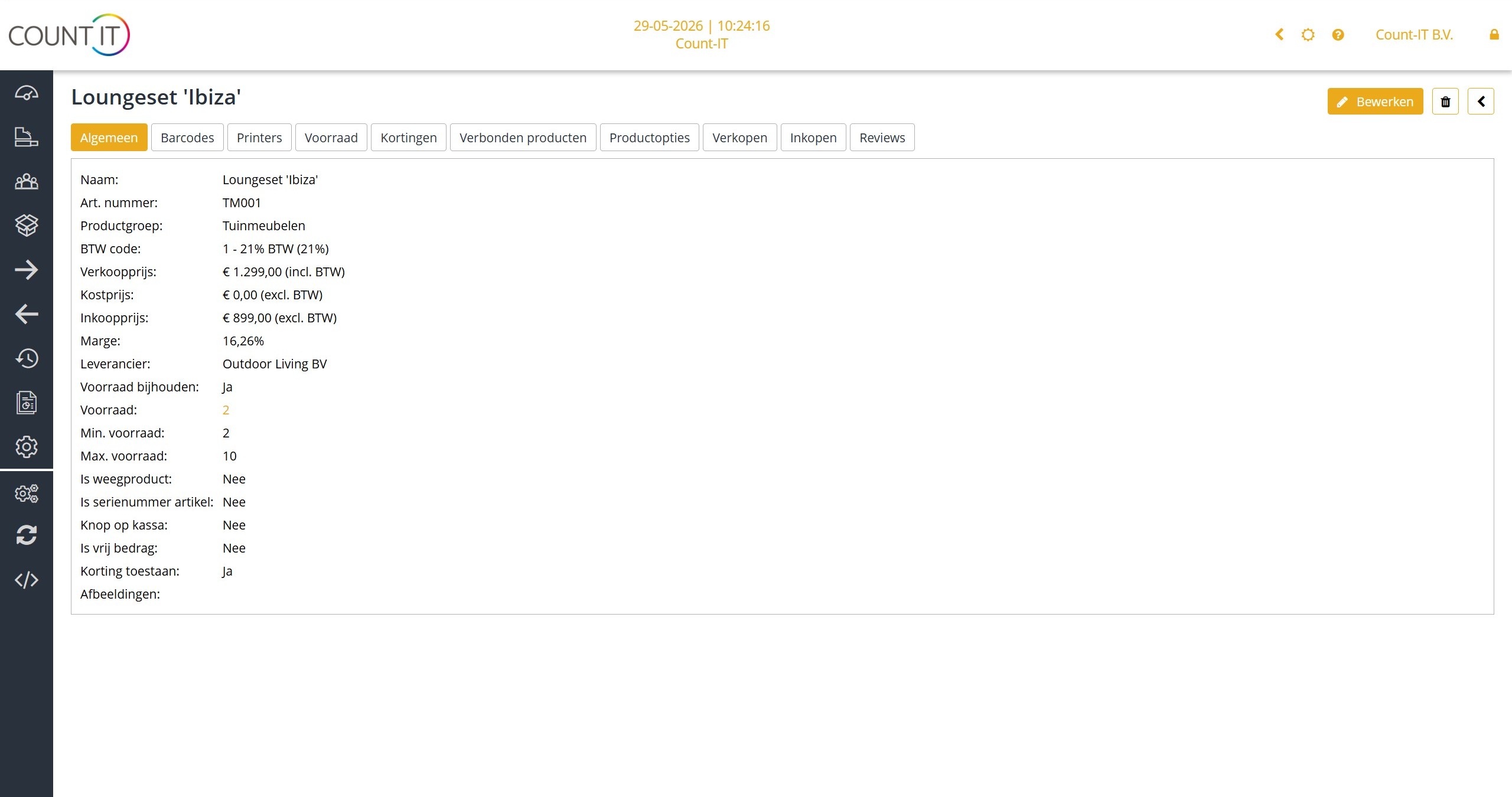Viewport: 1512px width, 797px height.
Task: Click the article number TM001
Action: 242,202
